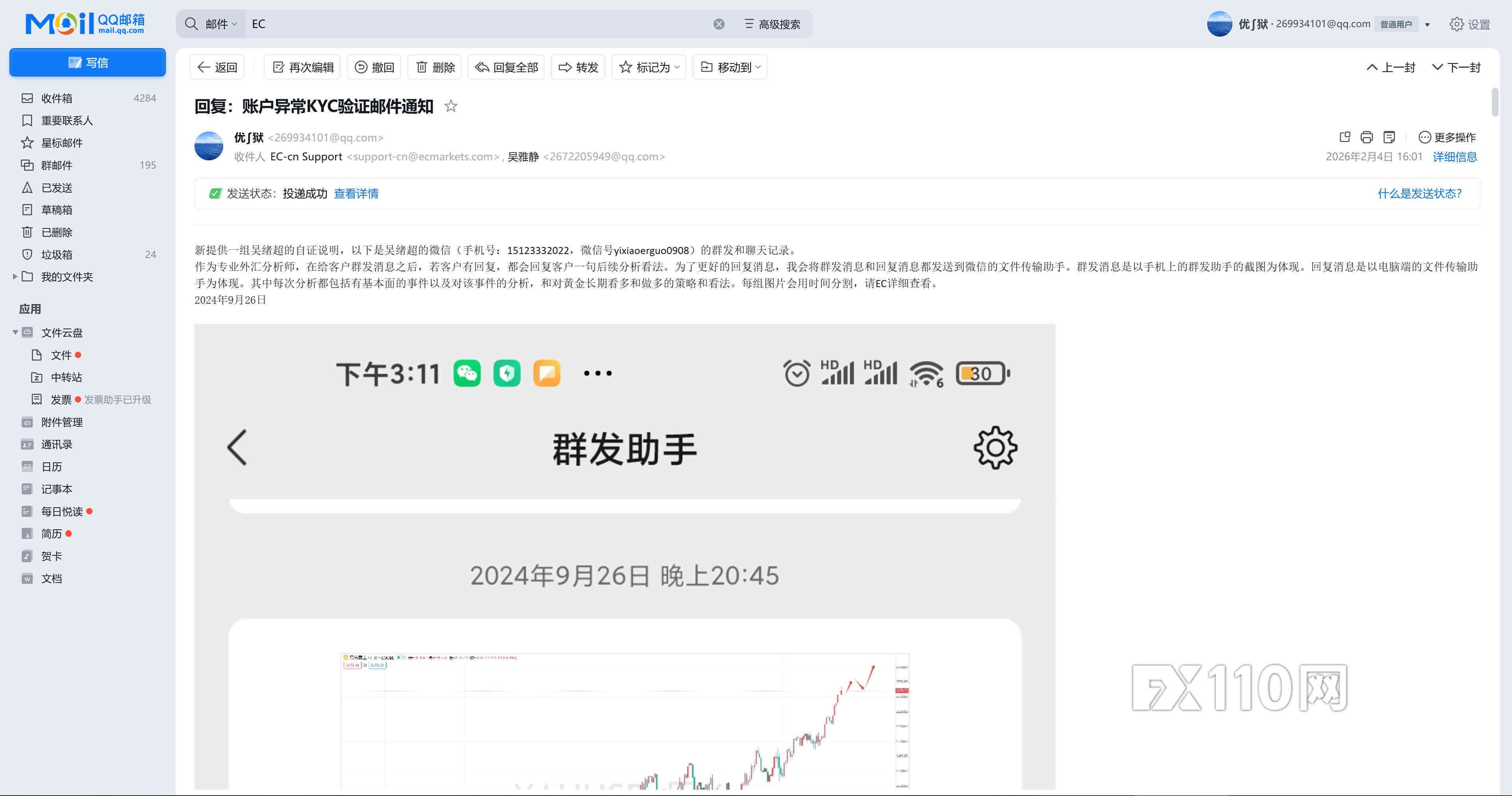Click the search magnifier icon
Viewport: 1512px width, 796px height.
click(191, 24)
